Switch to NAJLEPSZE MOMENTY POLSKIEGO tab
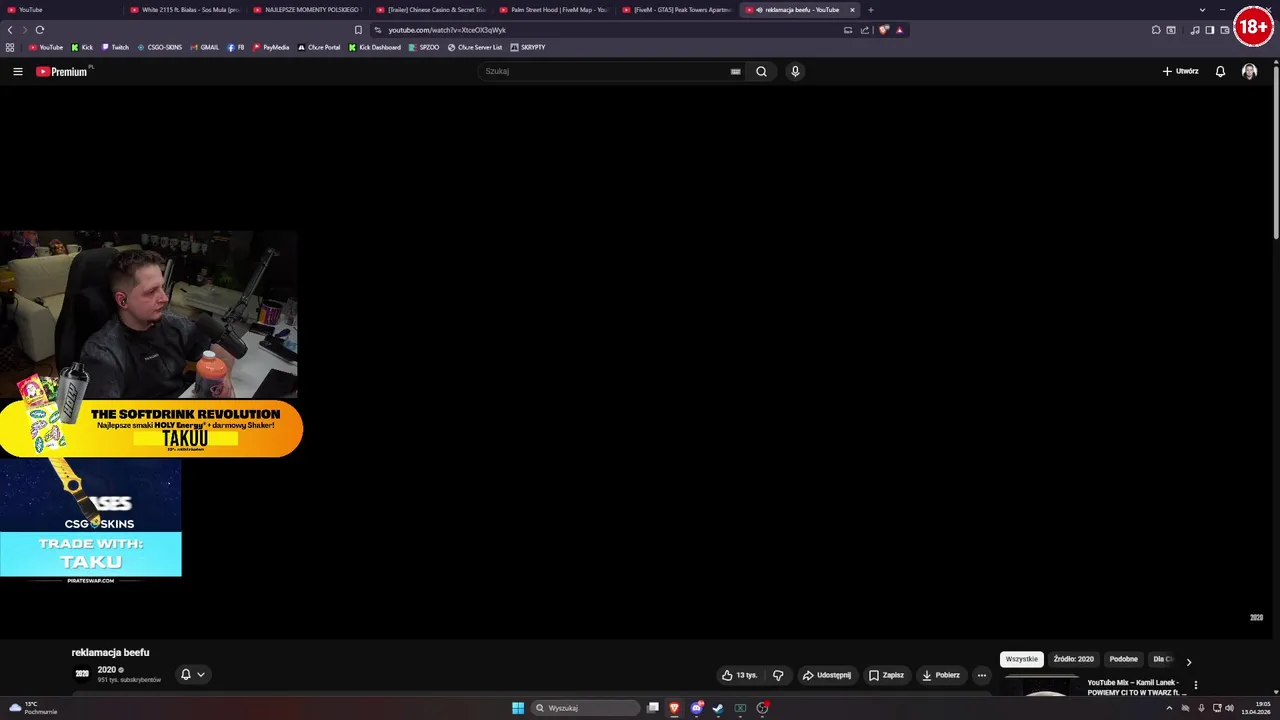 coord(308,10)
